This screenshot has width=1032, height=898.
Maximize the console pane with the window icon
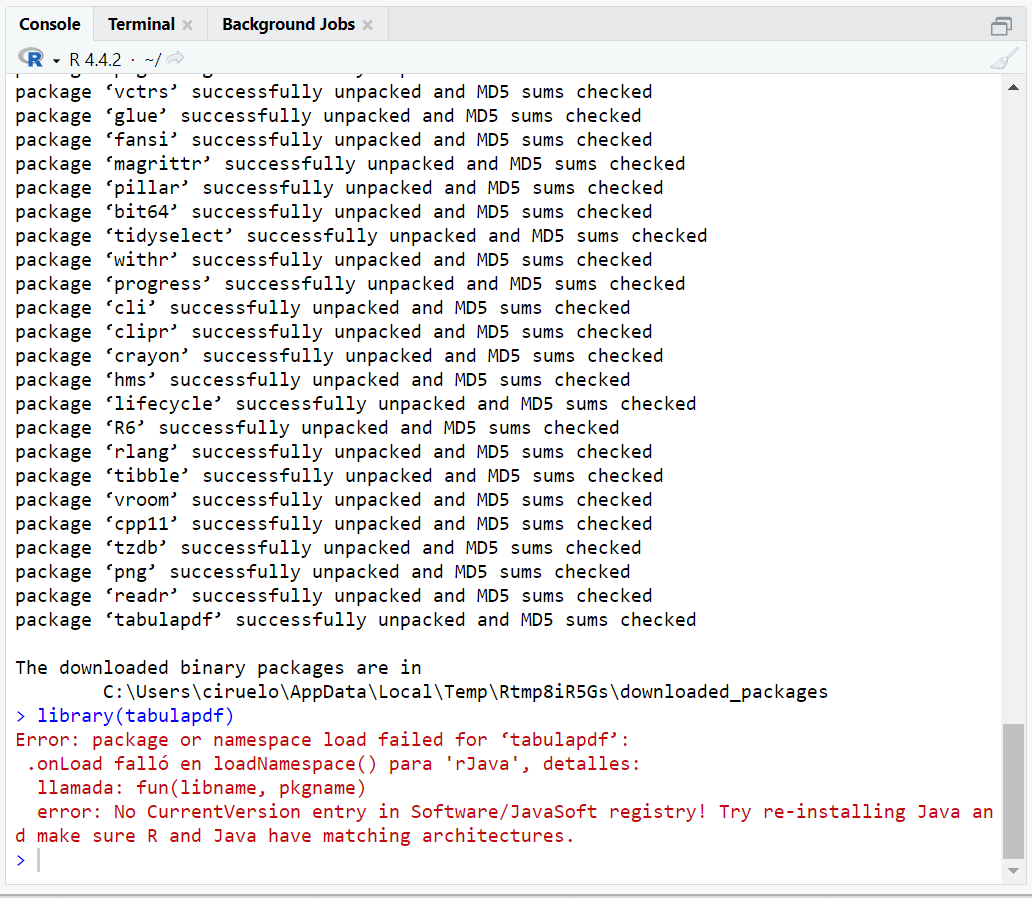(x=1001, y=25)
